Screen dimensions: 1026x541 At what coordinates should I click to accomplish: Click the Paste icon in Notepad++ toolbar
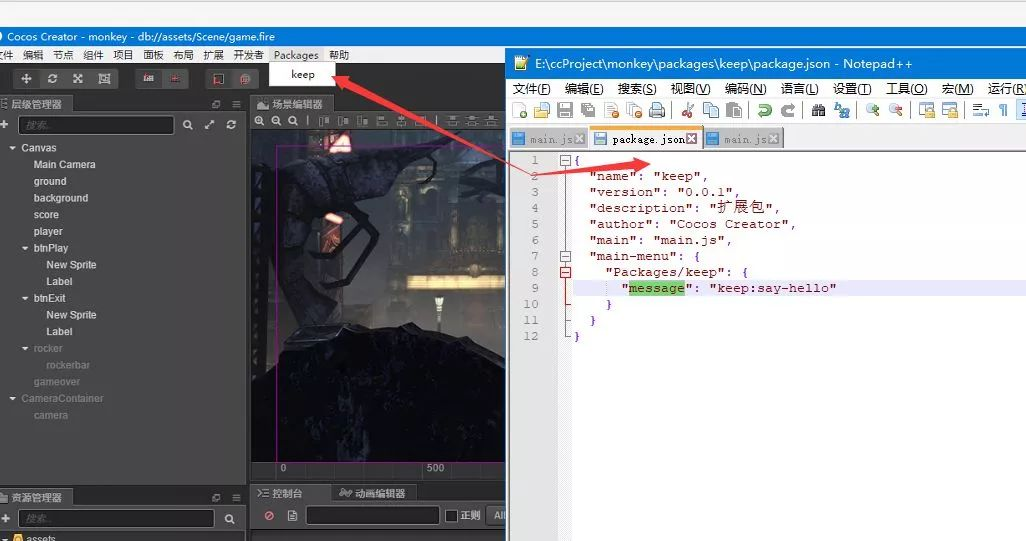[734, 110]
